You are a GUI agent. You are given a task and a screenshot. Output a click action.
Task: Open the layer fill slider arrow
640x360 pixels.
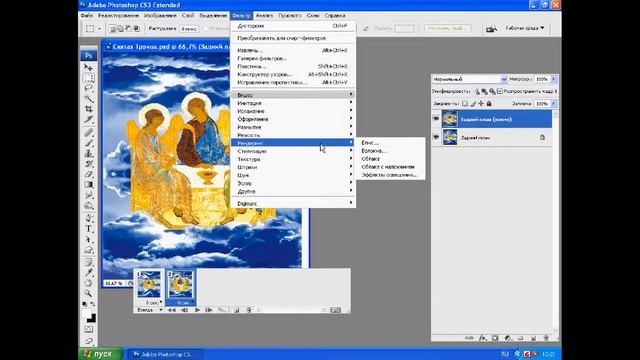coord(553,104)
